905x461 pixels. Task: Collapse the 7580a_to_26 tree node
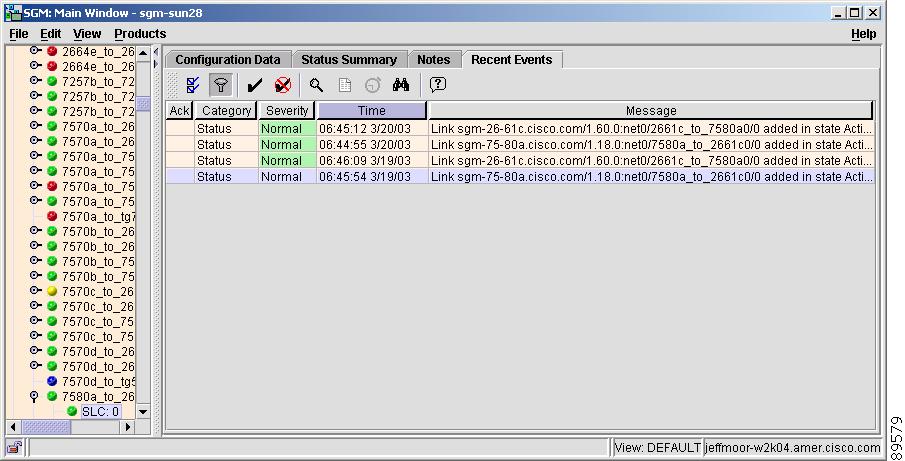(35, 396)
